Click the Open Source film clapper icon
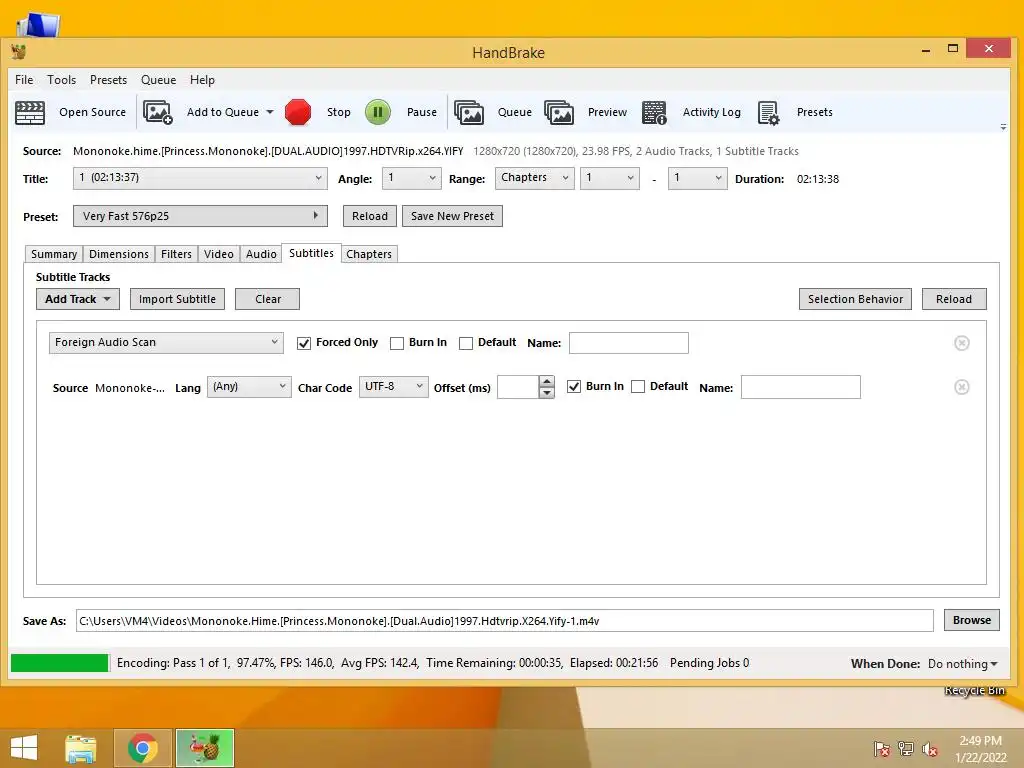 tap(30, 112)
